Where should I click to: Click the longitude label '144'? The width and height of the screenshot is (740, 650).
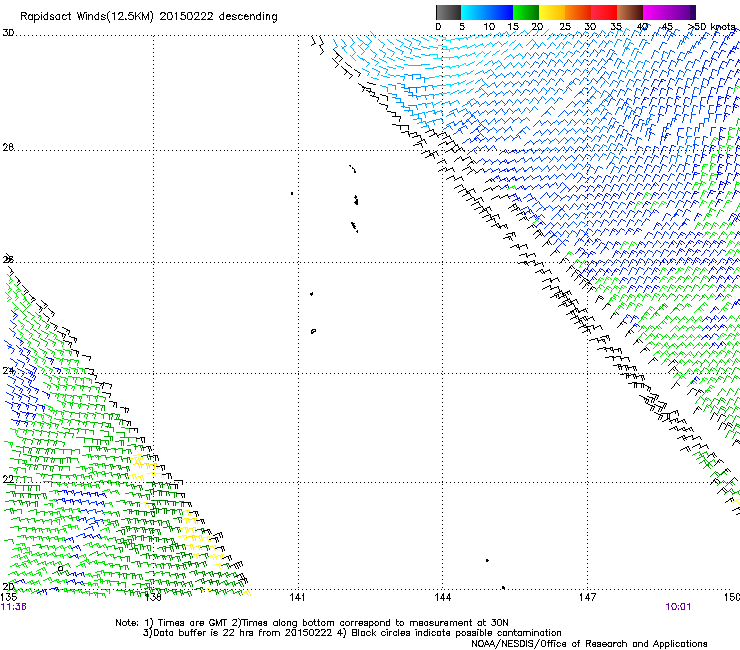click(443, 597)
